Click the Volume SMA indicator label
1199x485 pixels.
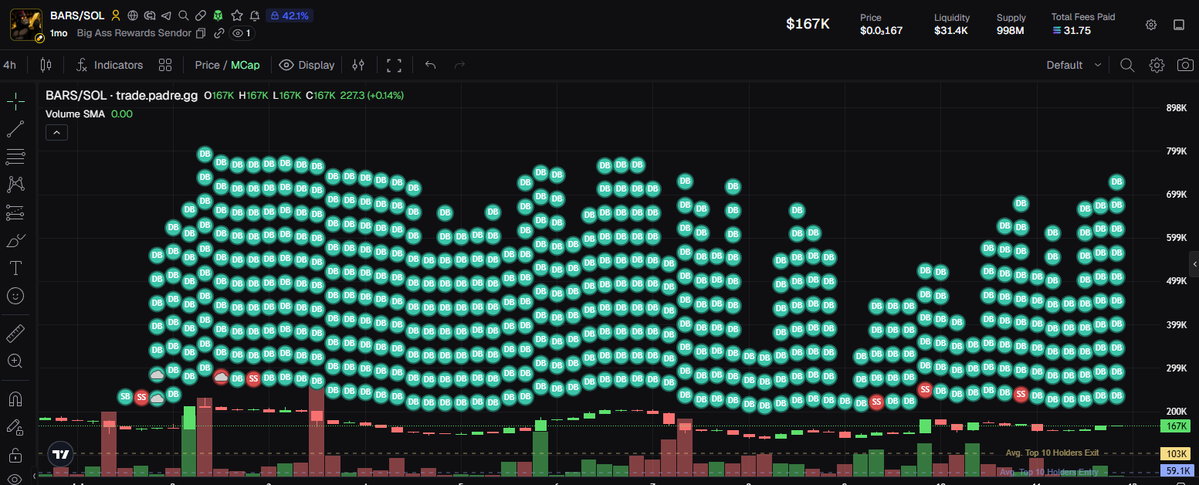(x=75, y=114)
